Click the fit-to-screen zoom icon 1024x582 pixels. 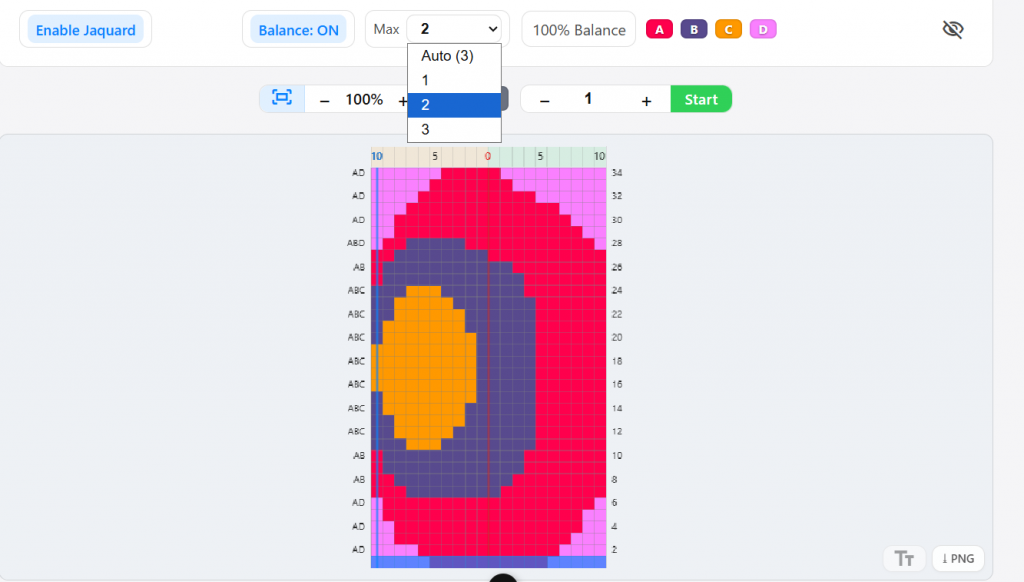tap(282, 99)
